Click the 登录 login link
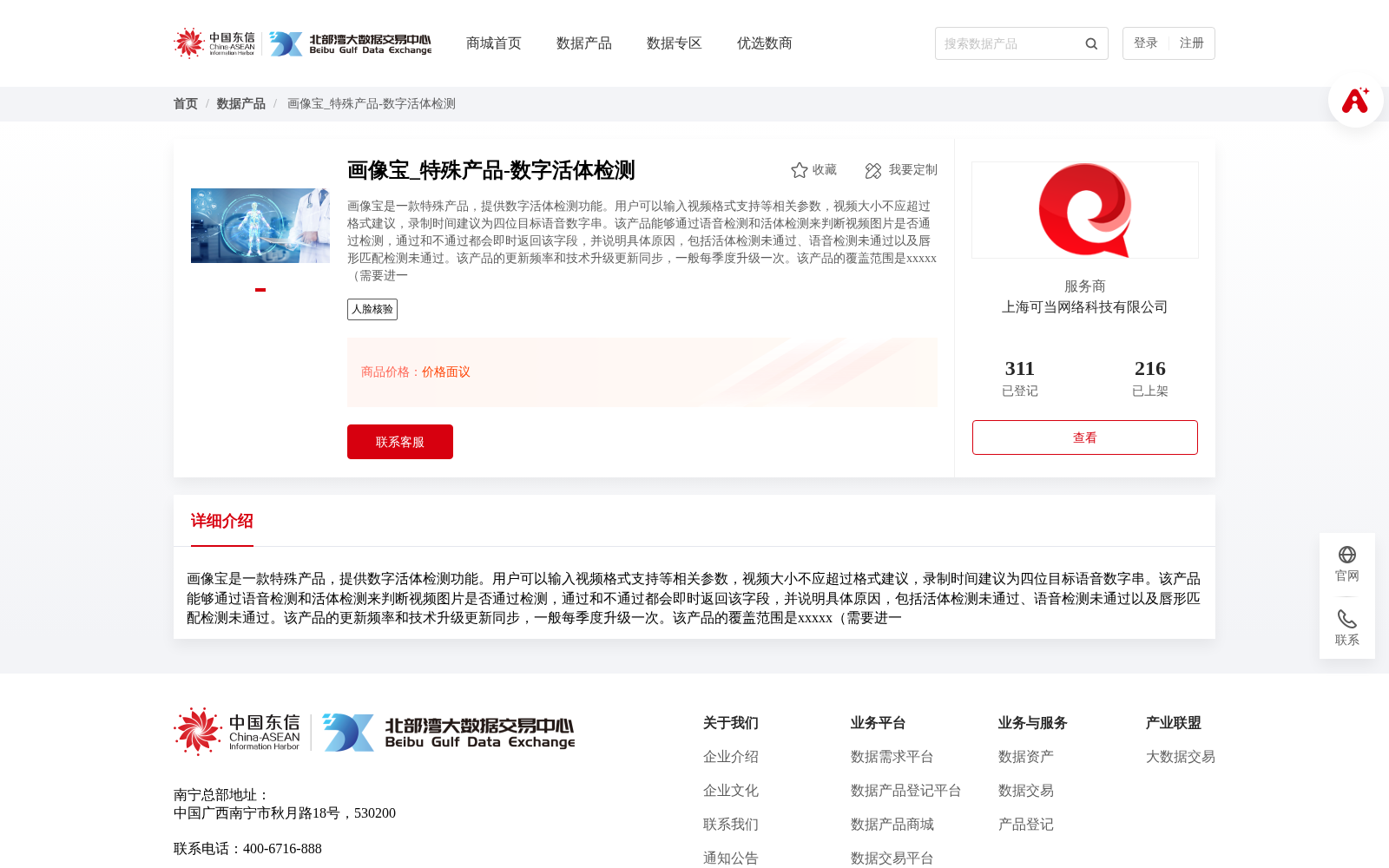Viewport: 1389px width, 868px height. point(1146,43)
